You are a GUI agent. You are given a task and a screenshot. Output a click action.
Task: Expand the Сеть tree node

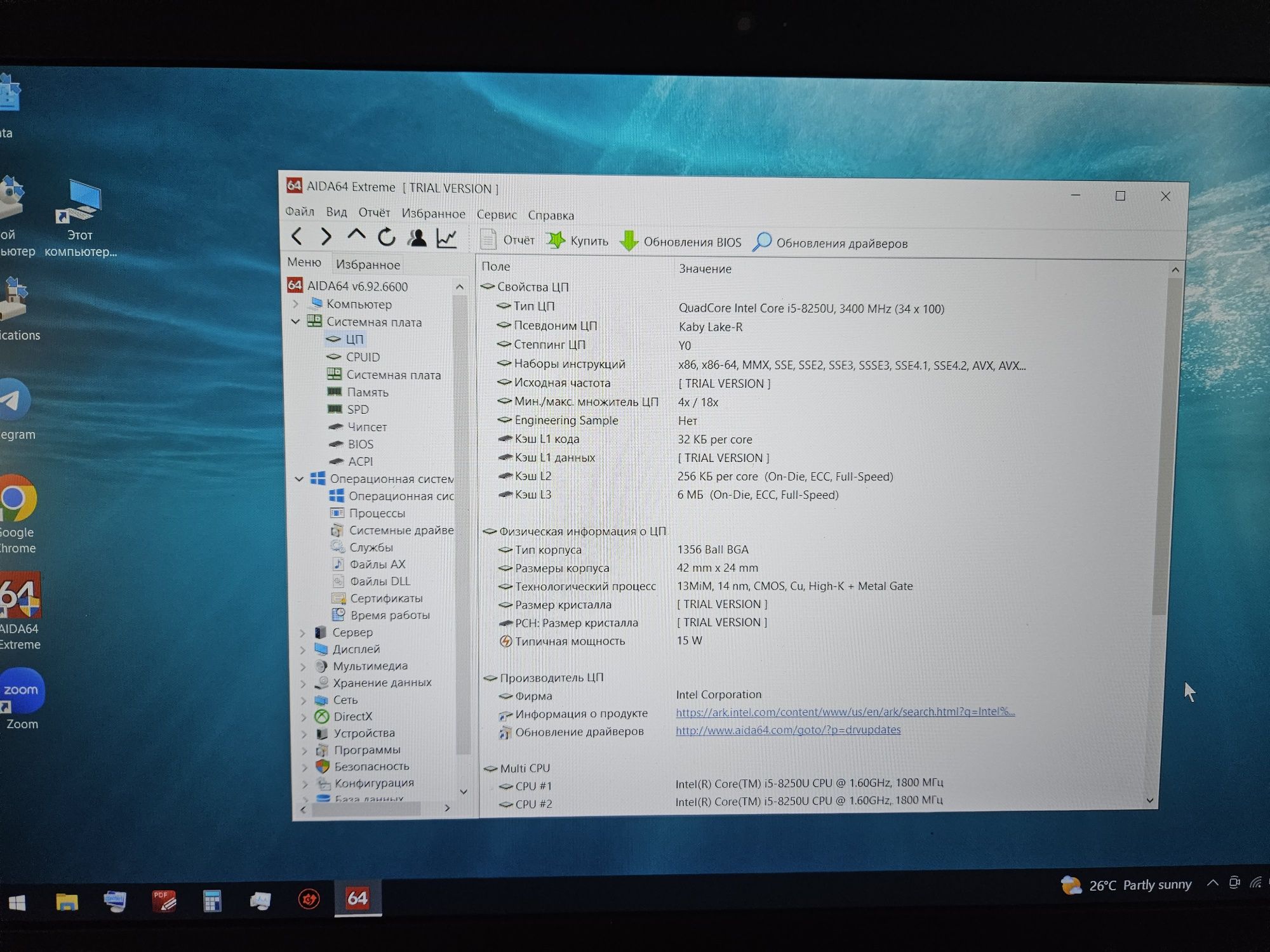click(x=304, y=700)
